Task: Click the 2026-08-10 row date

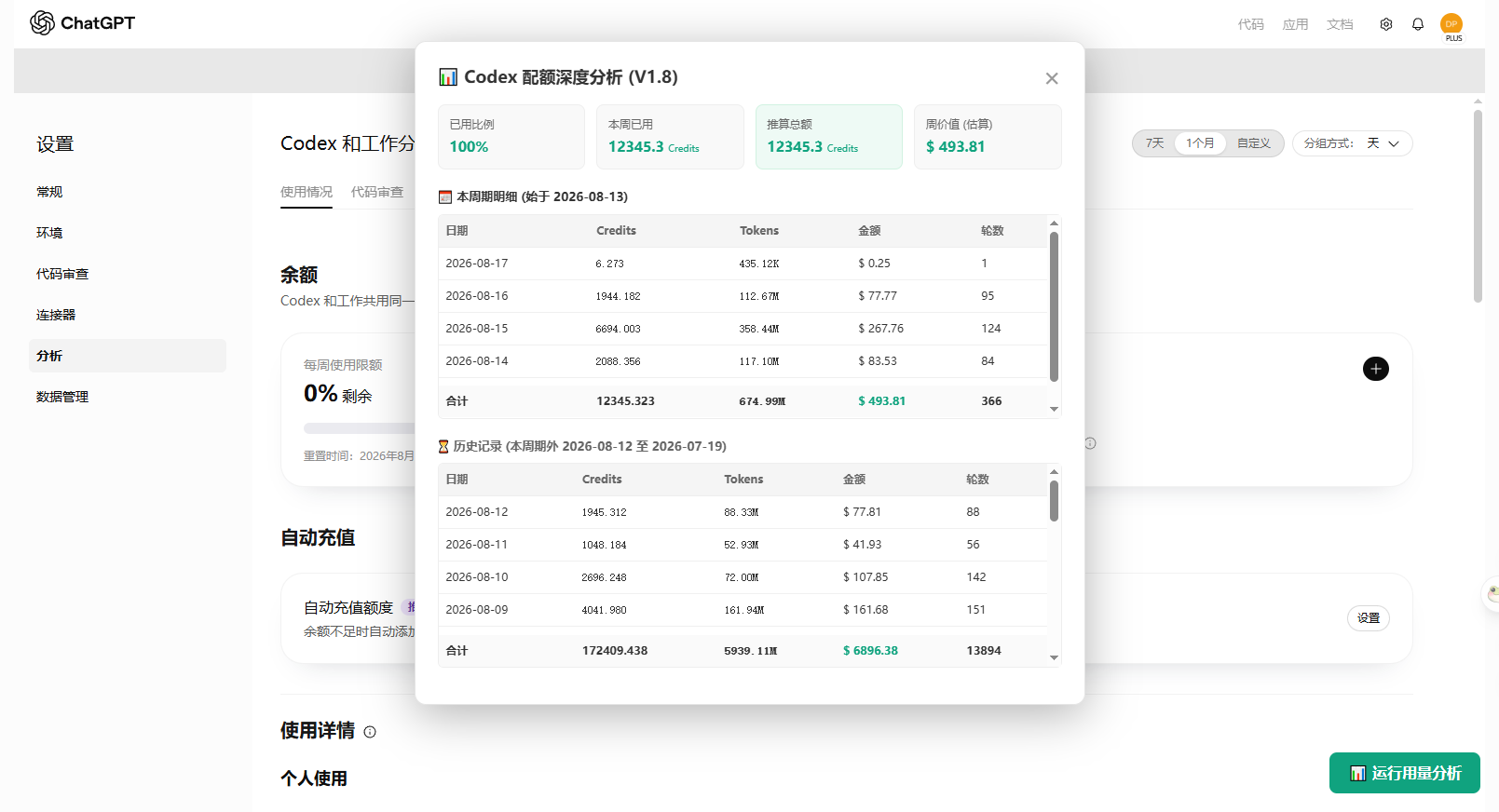Action: click(x=477, y=577)
